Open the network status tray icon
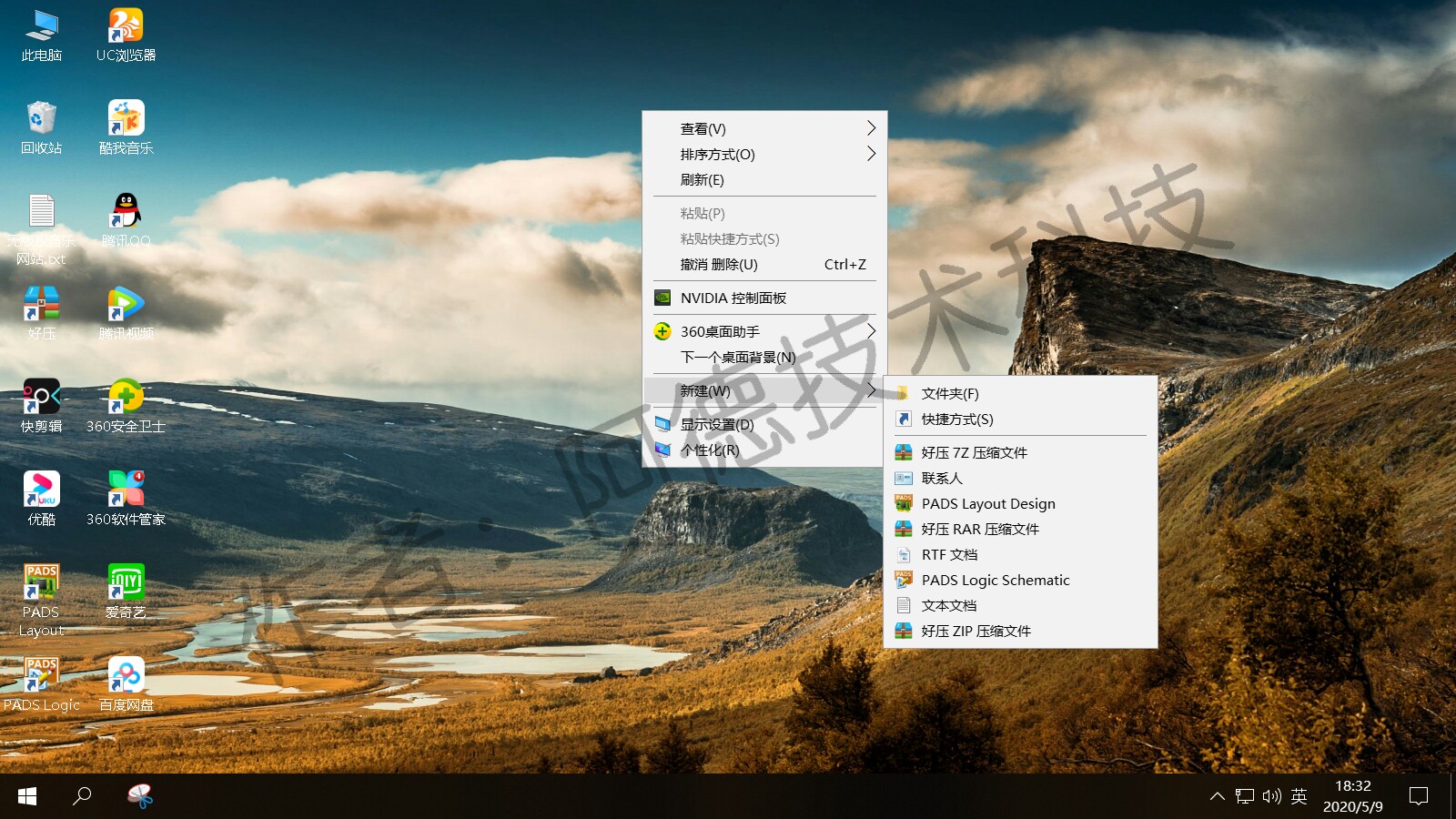1456x819 pixels. [x=1244, y=796]
